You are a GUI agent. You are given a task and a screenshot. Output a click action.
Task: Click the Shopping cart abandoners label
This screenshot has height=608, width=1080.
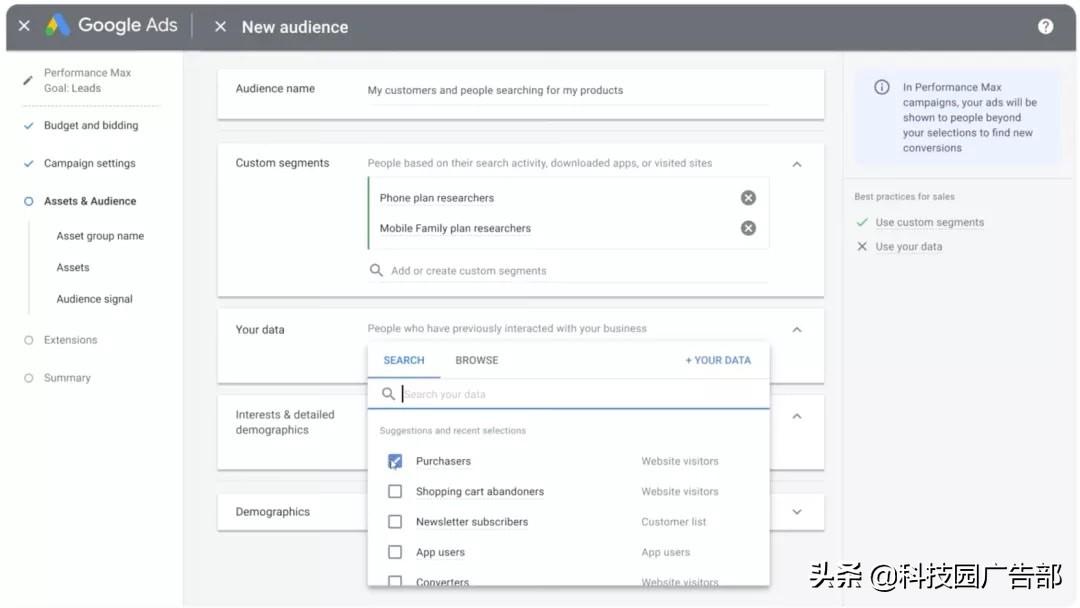[480, 492]
